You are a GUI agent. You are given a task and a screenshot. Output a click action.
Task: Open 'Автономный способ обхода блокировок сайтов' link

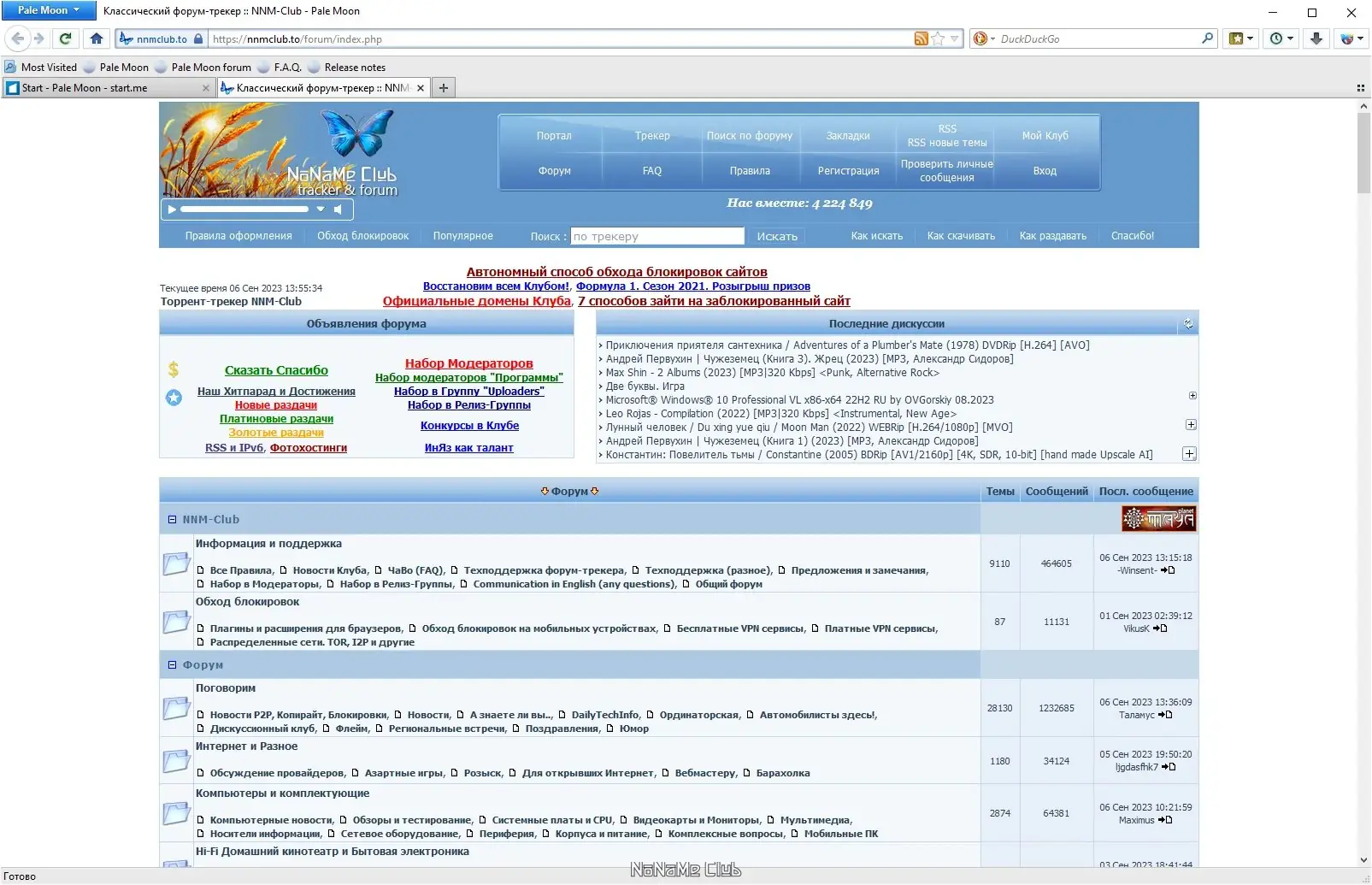tap(617, 272)
